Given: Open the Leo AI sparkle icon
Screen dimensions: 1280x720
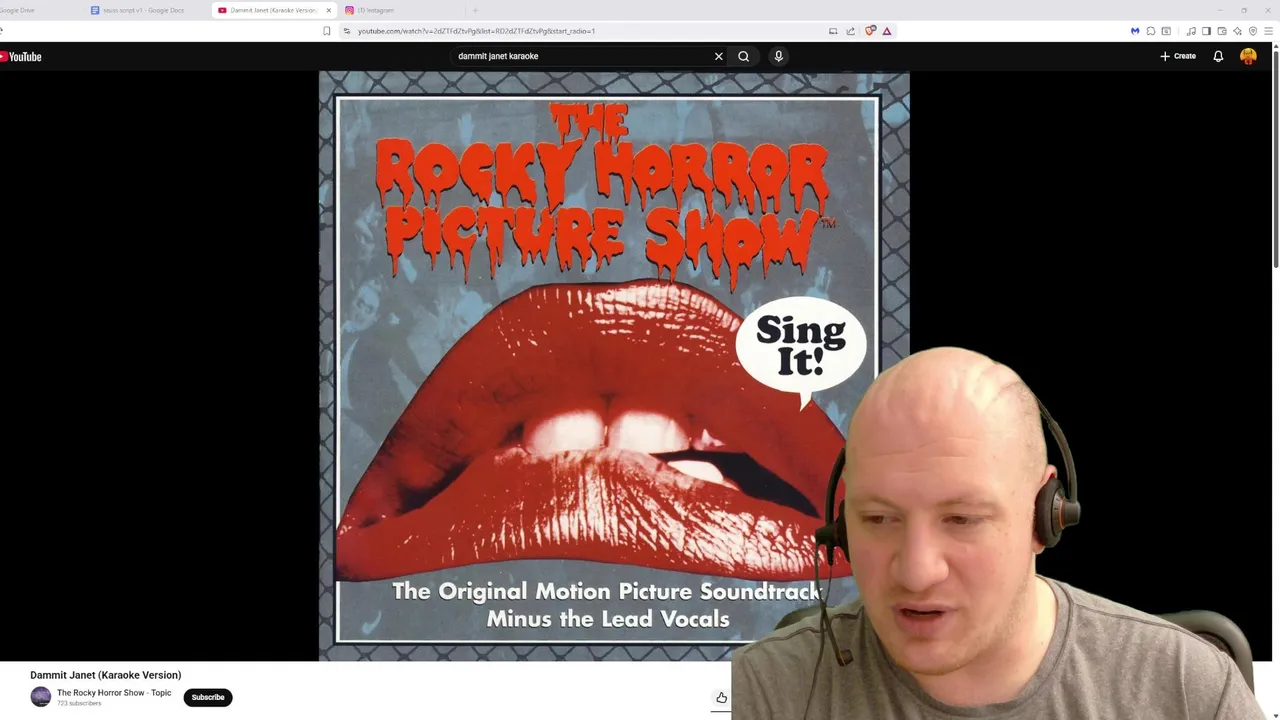Looking at the screenshot, I should click(x=1237, y=31).
